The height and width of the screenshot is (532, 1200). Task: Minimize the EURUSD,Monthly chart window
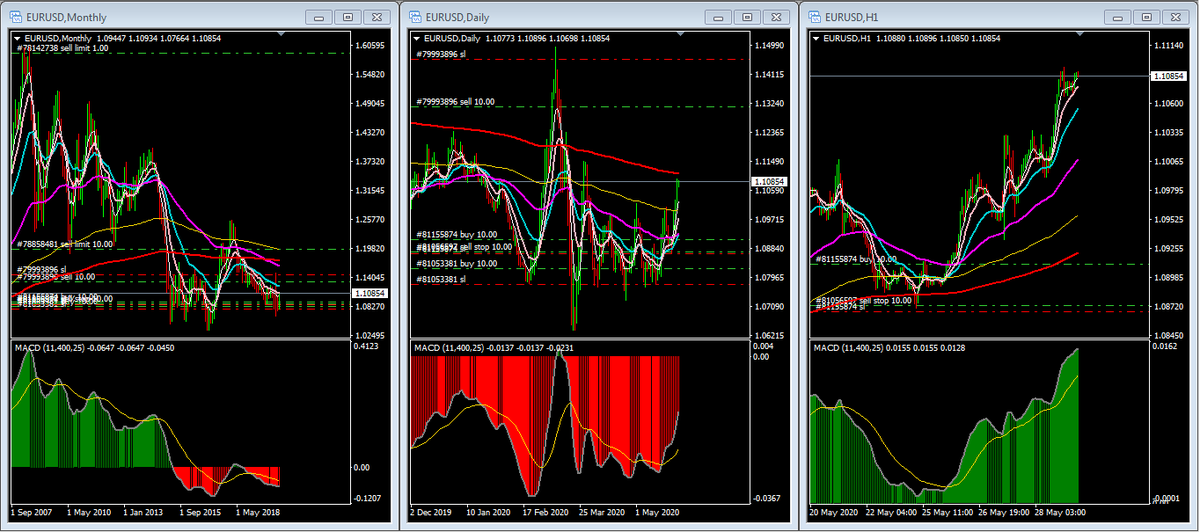[x=320, y=17]
